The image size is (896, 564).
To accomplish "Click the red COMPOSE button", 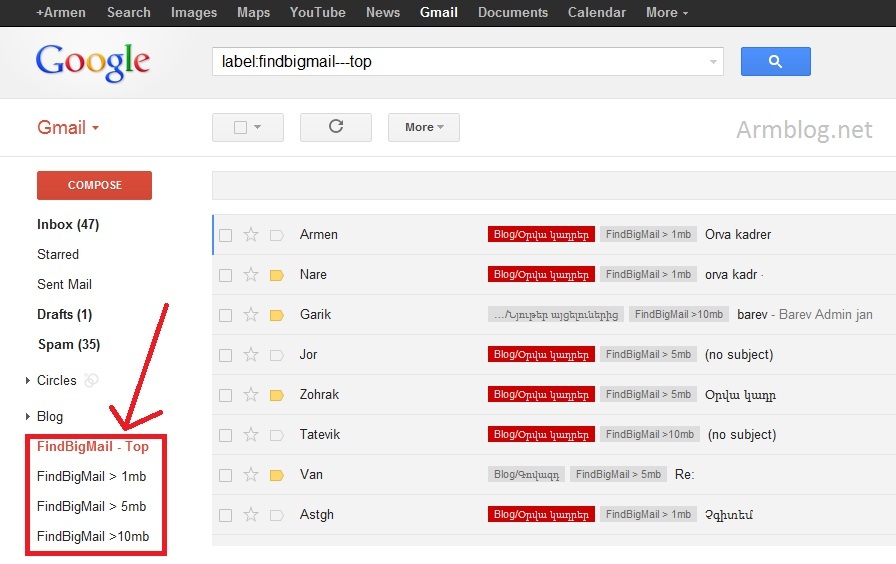I will 94,185.
